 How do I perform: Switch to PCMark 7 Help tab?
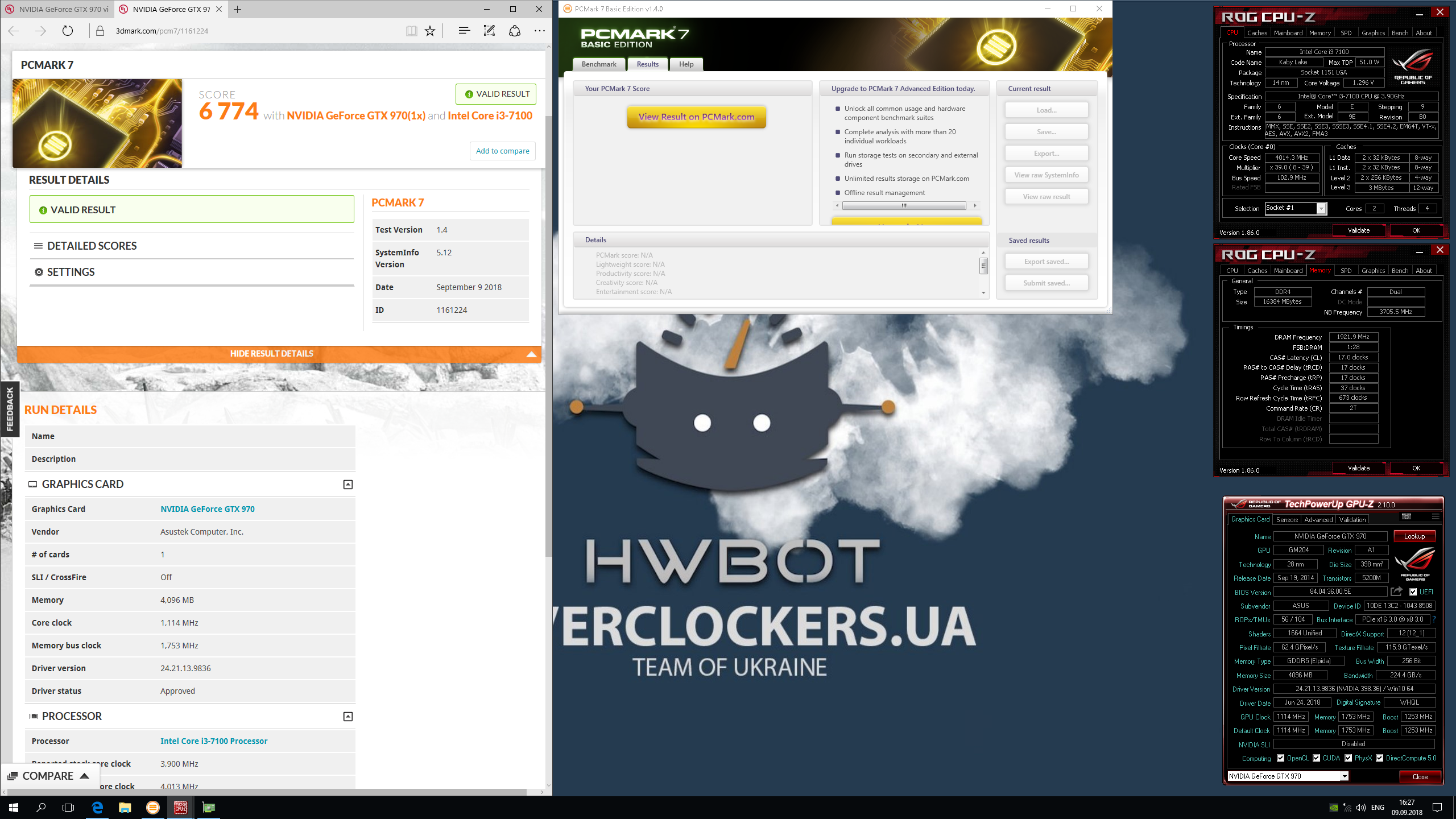pyautogui.click(x=686, y=64)
